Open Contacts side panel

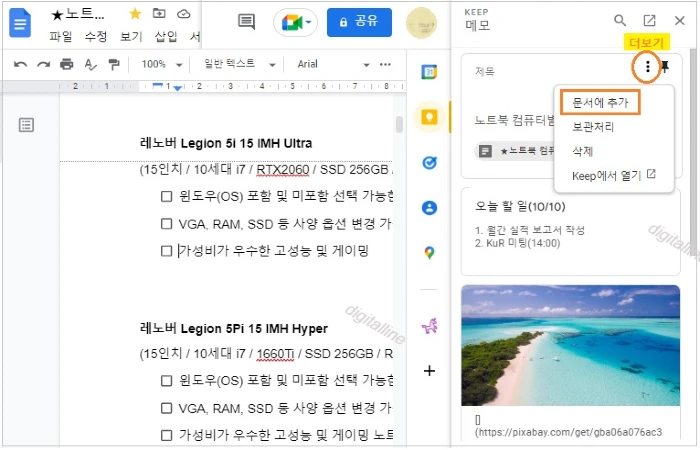(429, 208)
